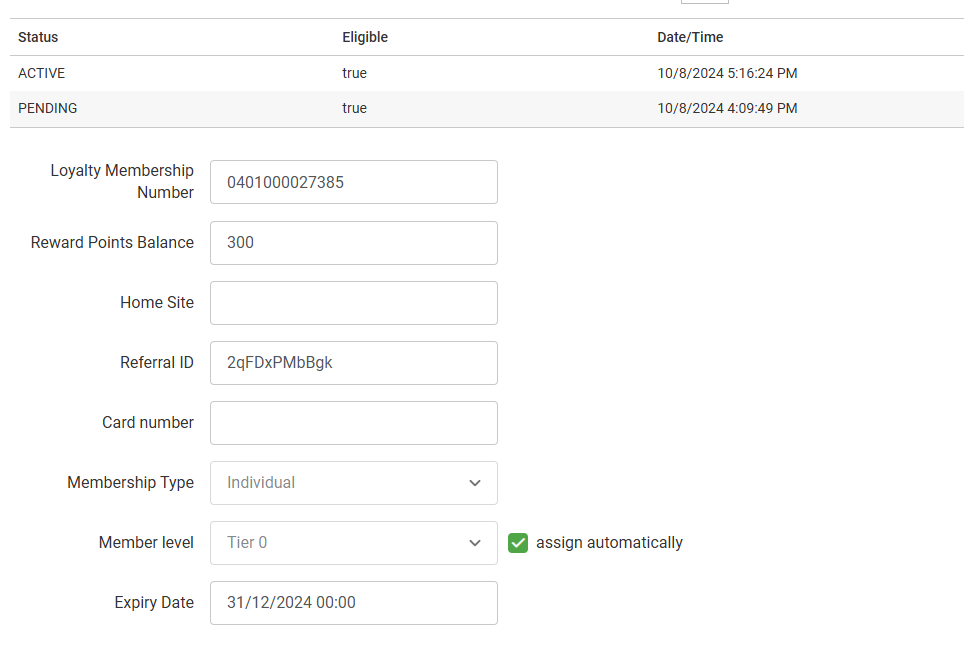The height and width of the screenshot is (648, 976).
Task: Click the chevron arrow in Member level
Action: [475, 543]
